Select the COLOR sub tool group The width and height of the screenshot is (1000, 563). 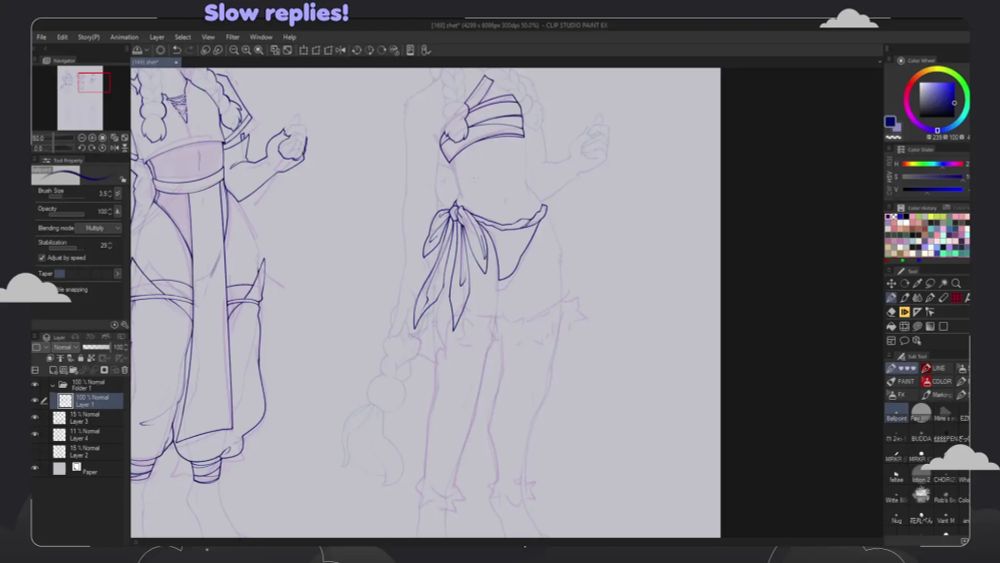click(937, 381)
